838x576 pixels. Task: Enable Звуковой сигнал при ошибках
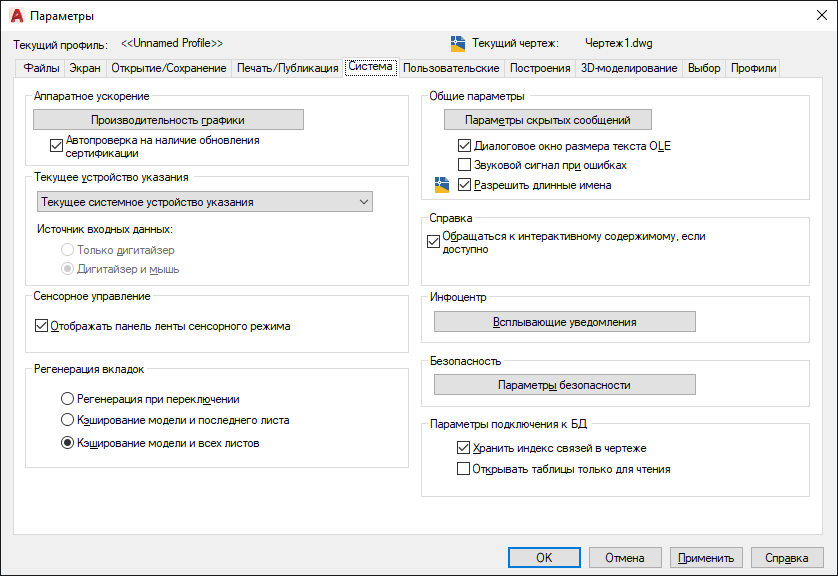tap(464, 165)
